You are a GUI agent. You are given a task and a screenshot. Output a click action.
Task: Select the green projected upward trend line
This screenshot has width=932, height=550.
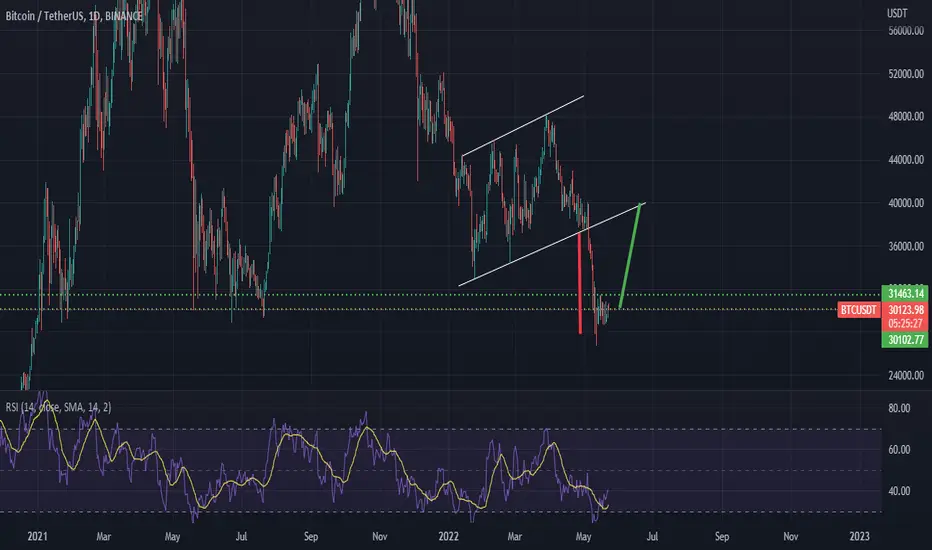pos(630,256)
